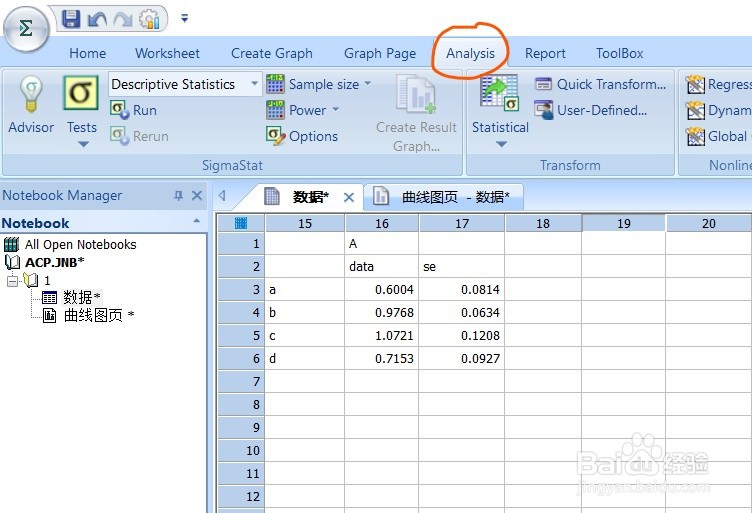752x513 pixels.
Task: Click cell containing 0.9768
Action: click(x=382, y=313)
